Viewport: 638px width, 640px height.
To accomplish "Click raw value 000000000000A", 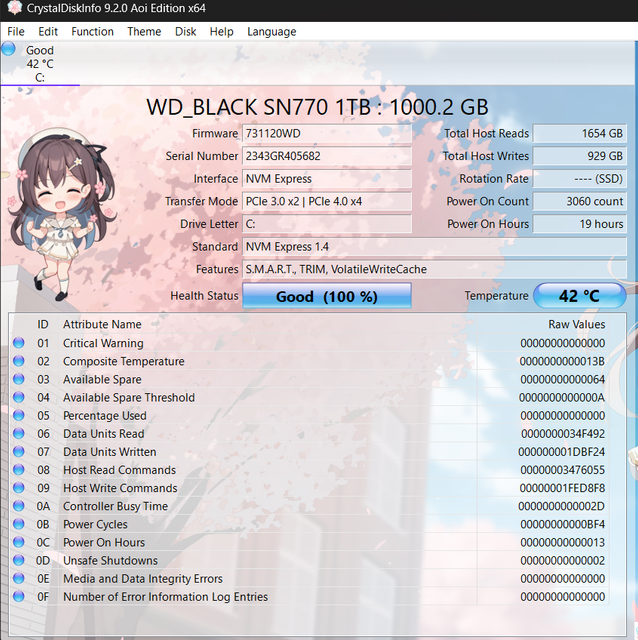I will [x=562, y=398].
